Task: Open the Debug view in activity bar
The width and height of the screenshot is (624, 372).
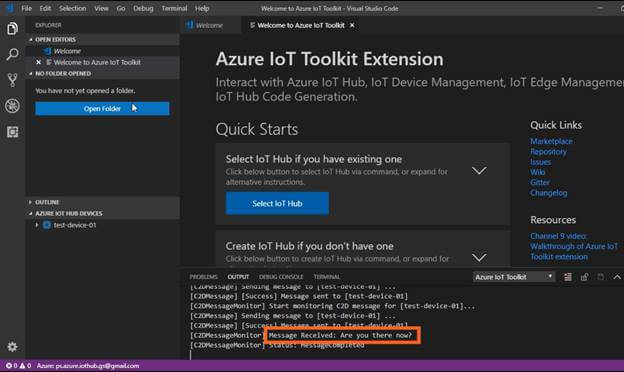Action: tap(12, 106)
